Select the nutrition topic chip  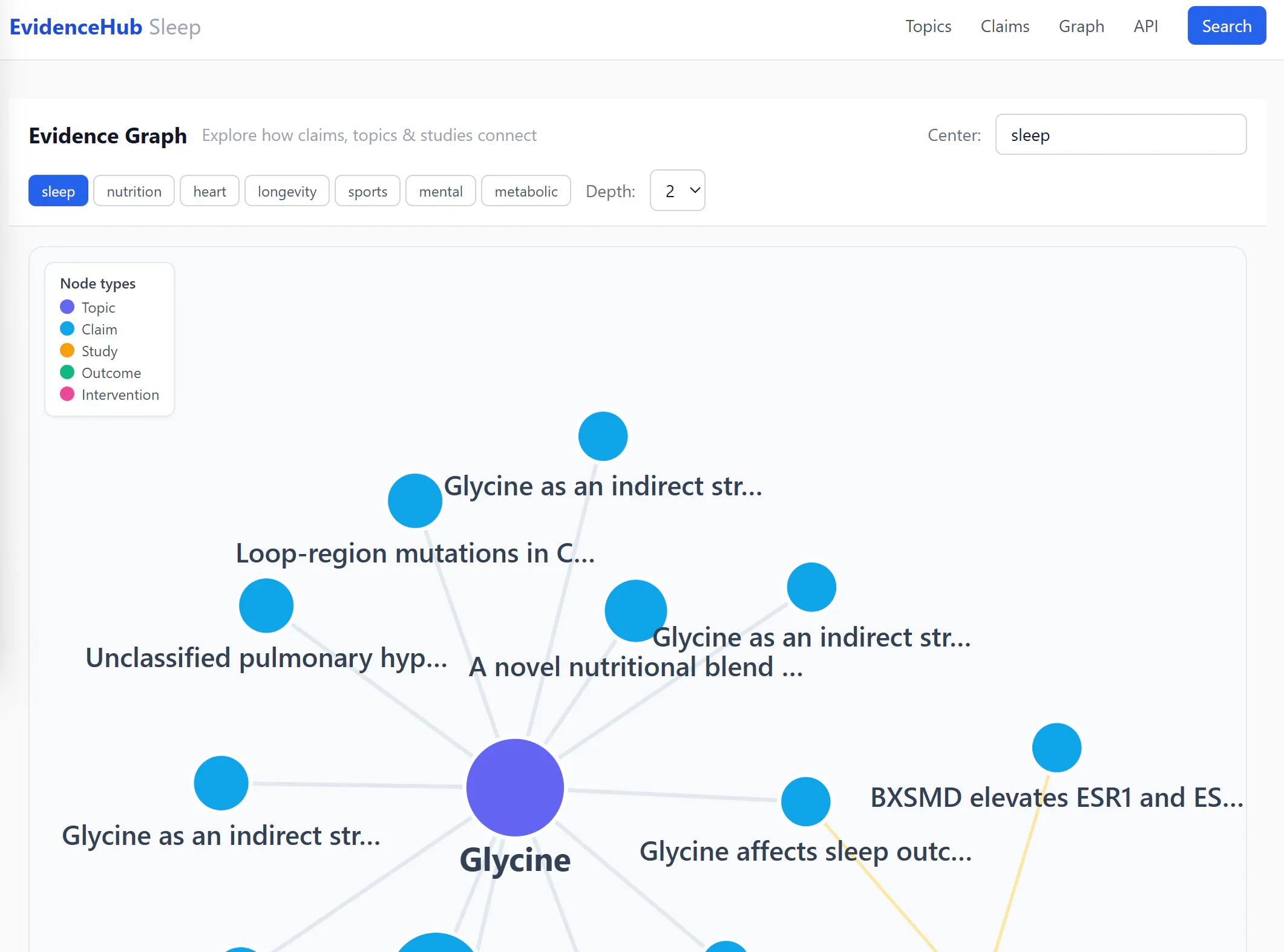[x=134, y=191]
